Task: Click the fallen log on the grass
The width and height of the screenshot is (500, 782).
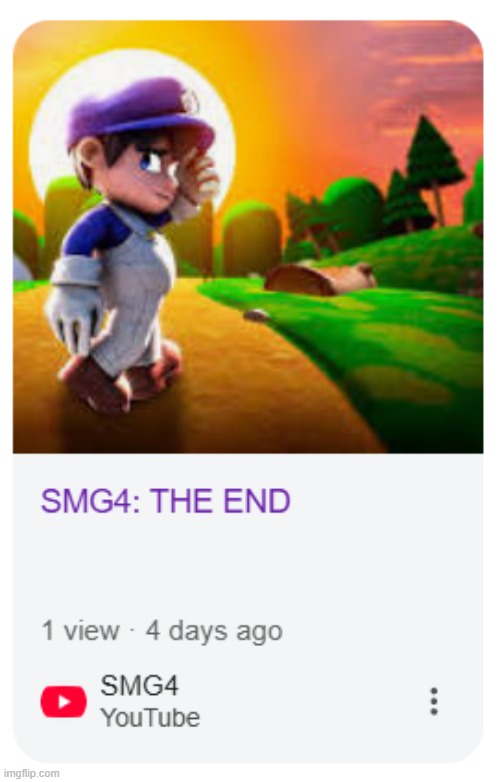Action: pos(320,279)
